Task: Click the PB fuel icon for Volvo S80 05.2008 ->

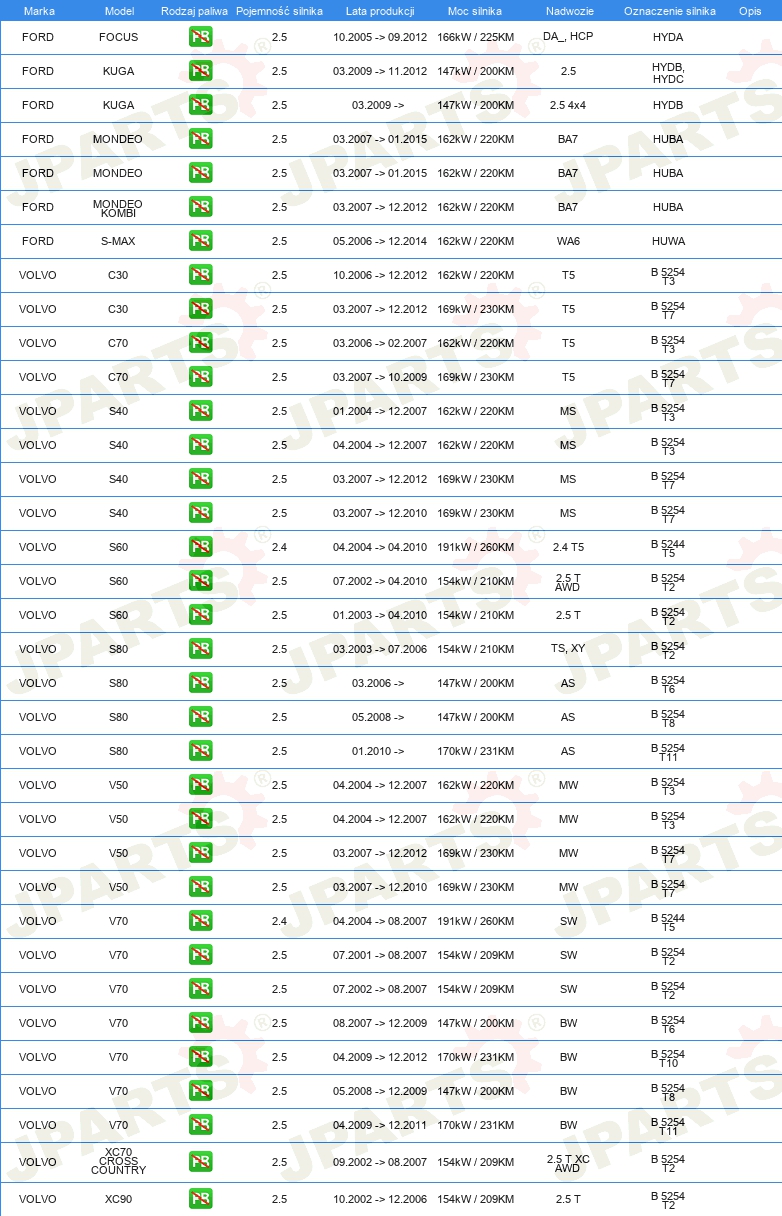Action: 200,717
